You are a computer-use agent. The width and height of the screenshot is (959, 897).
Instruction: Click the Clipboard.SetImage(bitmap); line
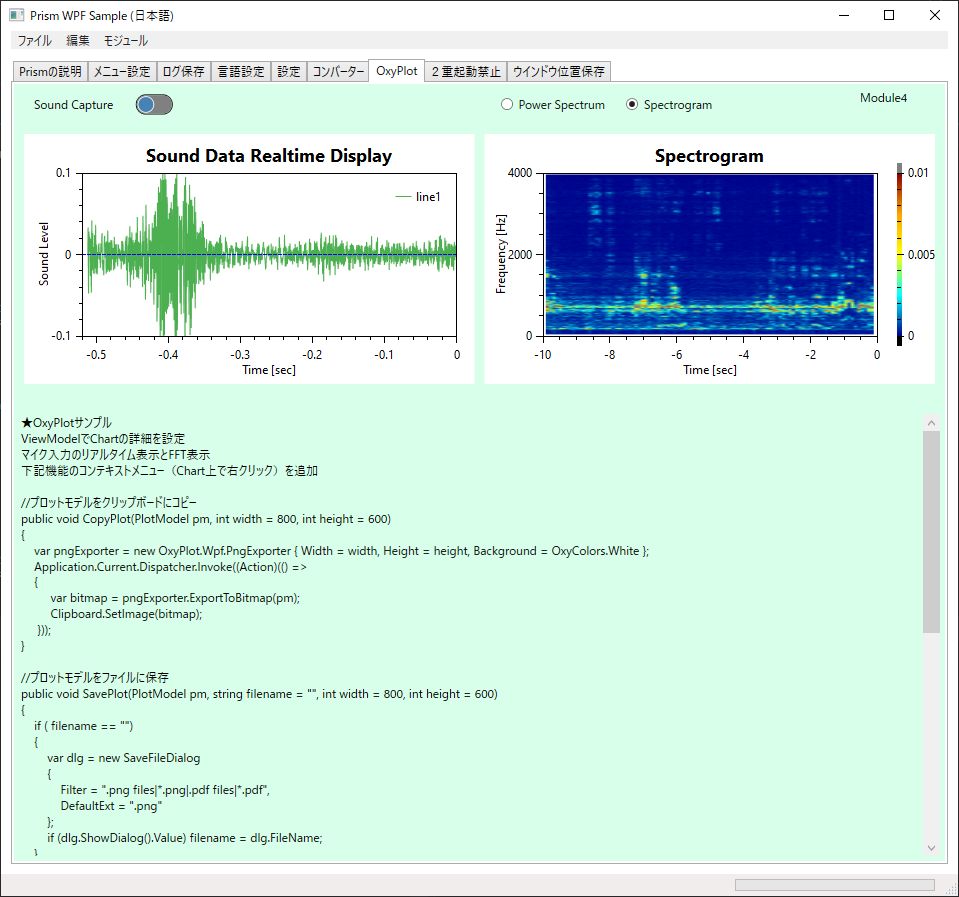click(126, 614)
